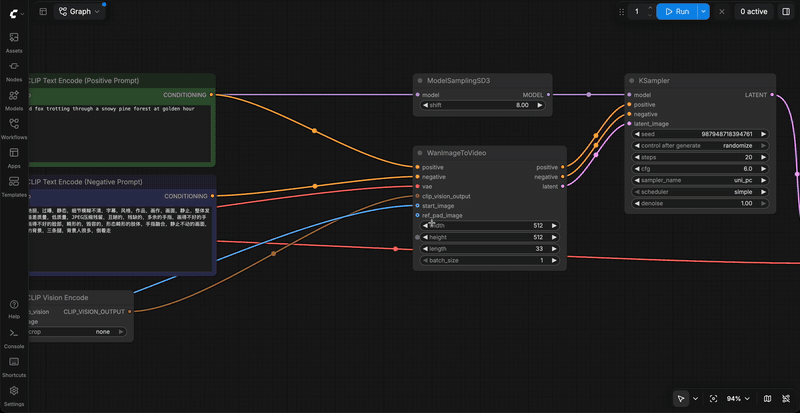
Task: Click the clip_vision_output input socket
Action: click(x=417, y=196)
